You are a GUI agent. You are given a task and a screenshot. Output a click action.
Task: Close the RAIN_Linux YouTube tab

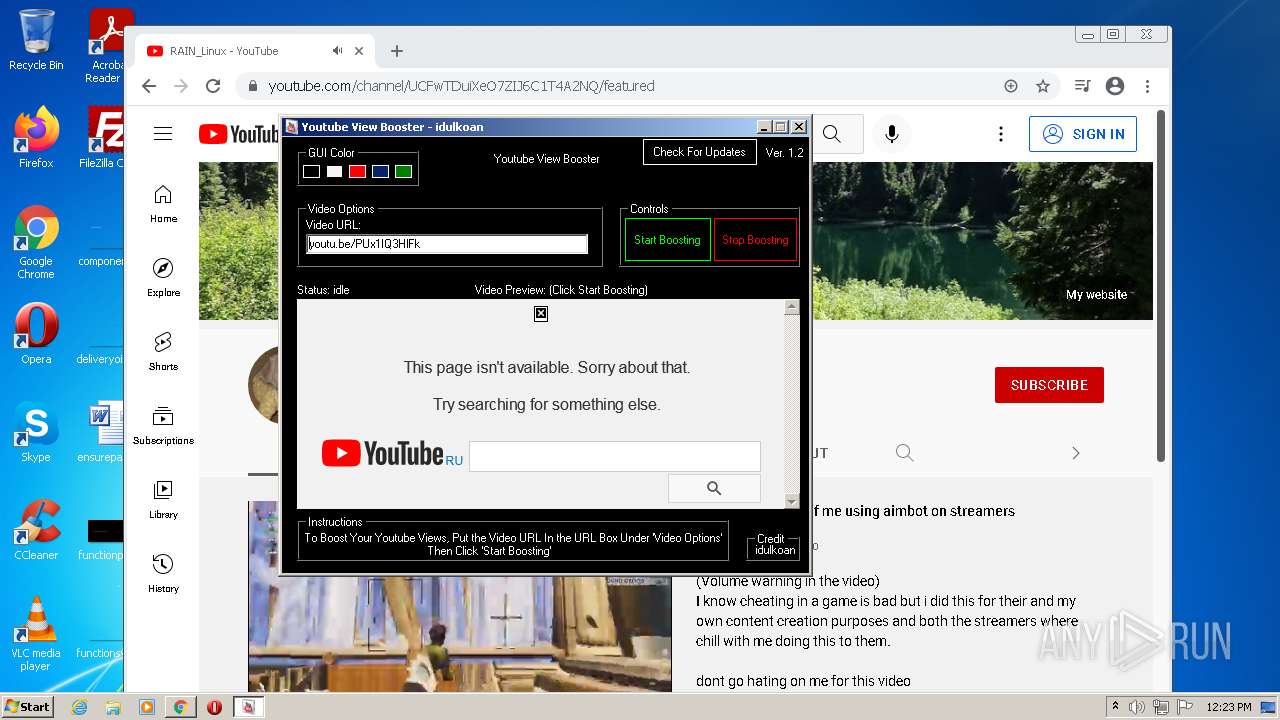[360, 51]
